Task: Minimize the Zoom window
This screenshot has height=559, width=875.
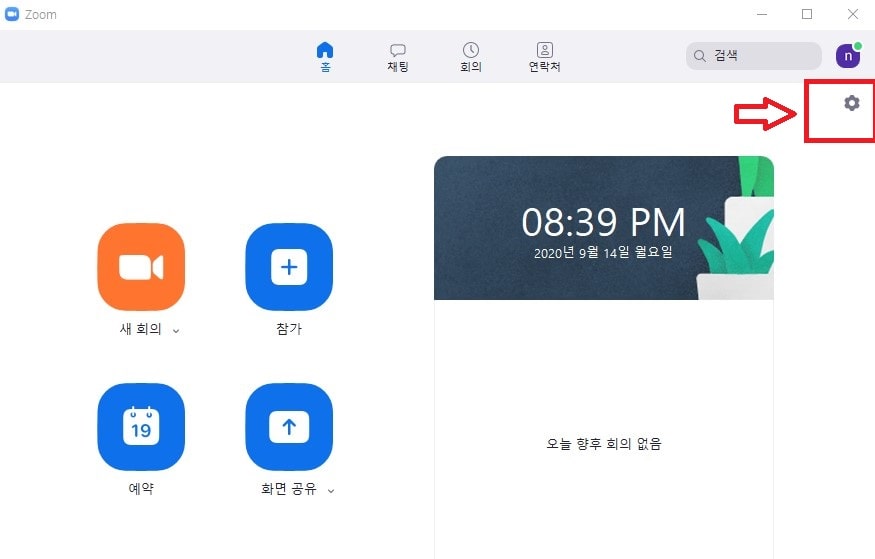Action: click(x=762, y=15)
